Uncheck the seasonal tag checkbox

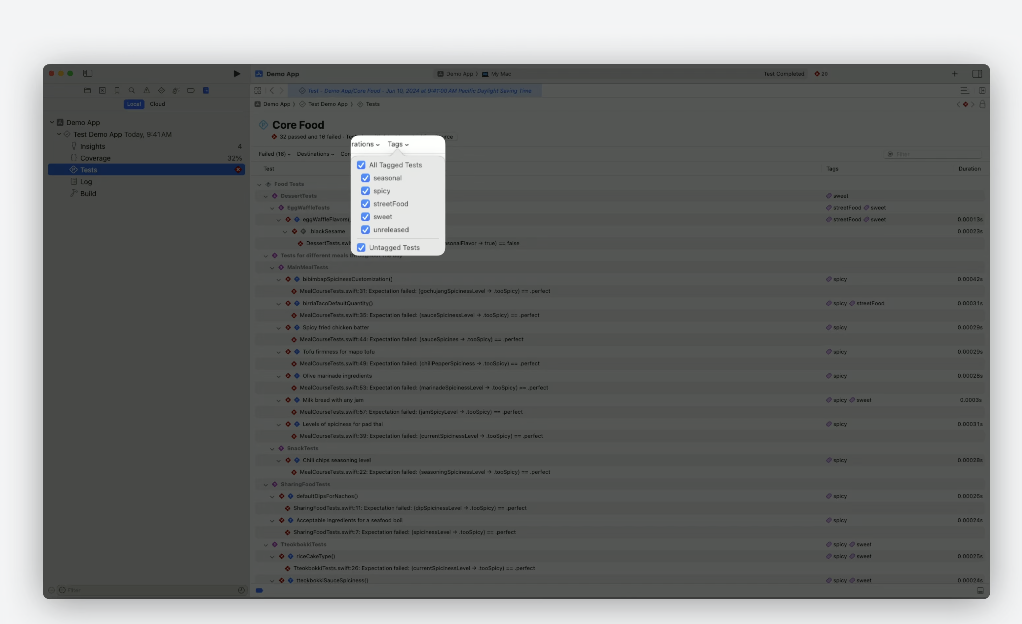[x=366, y=178]
